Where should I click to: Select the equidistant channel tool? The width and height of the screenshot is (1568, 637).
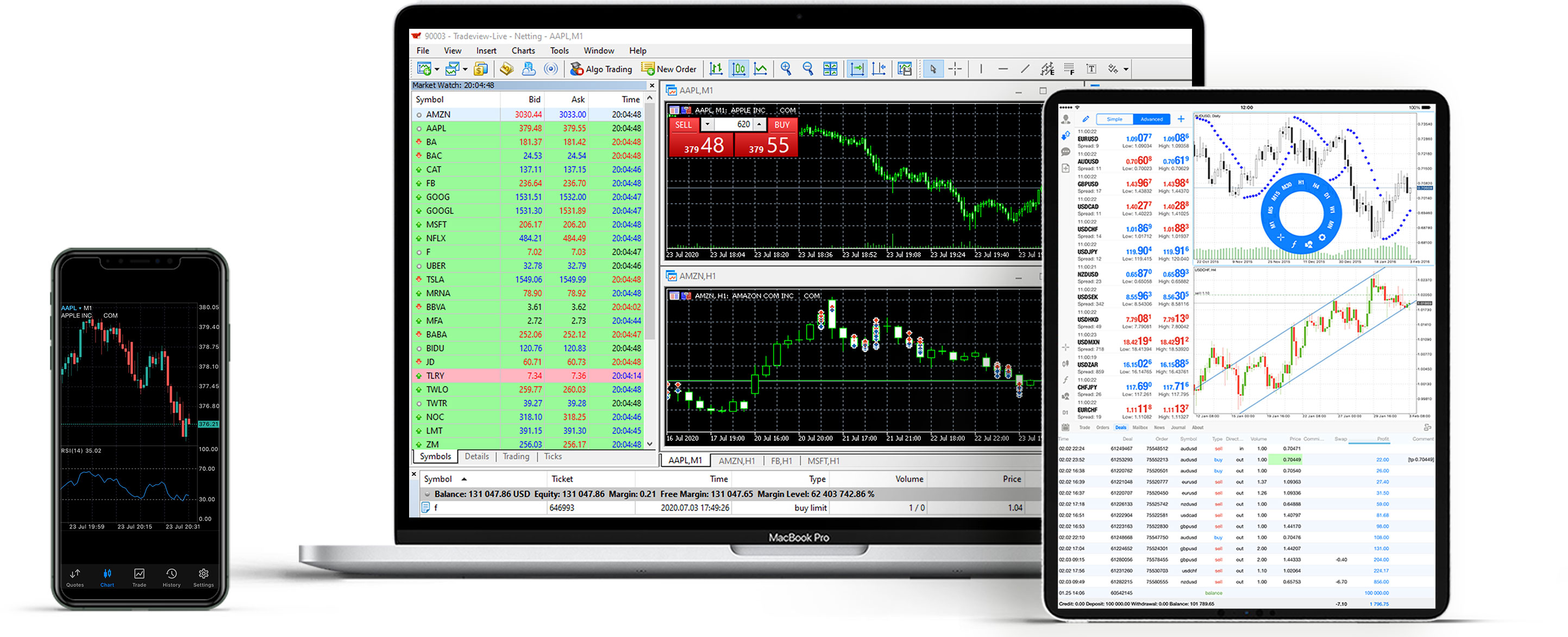coord(1047,69)
